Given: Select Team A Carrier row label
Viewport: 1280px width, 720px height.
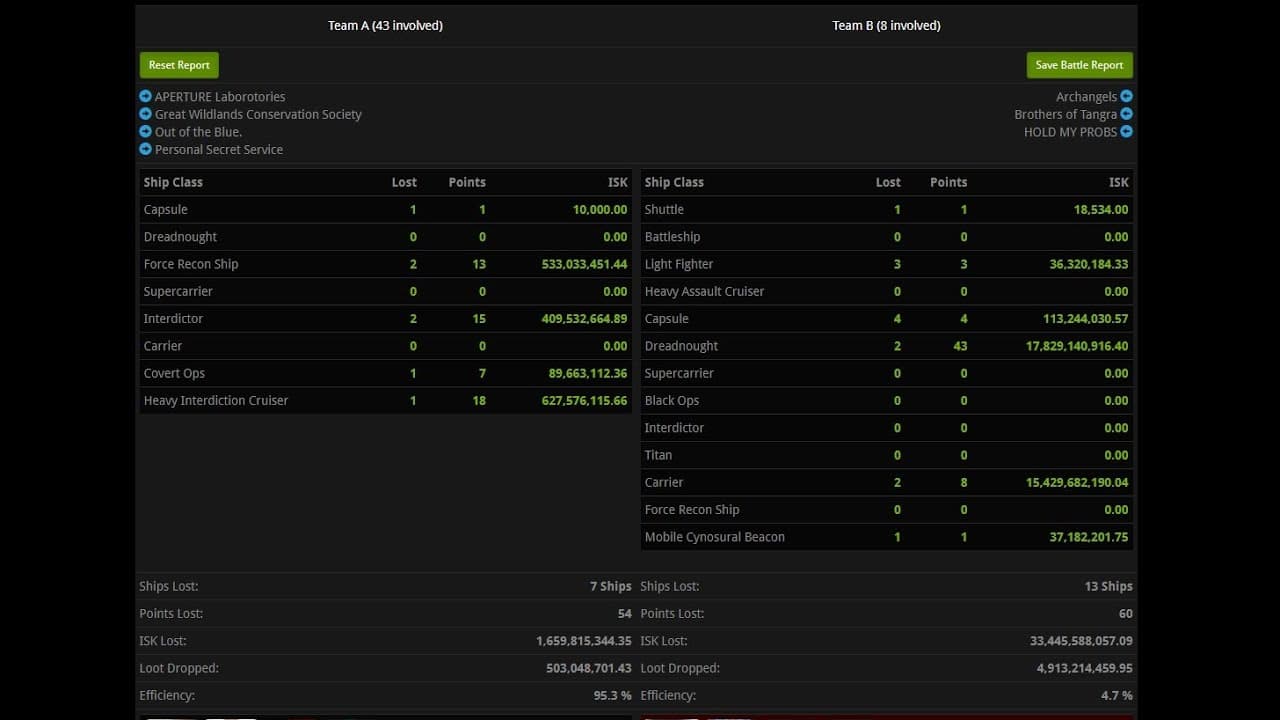Looking at the screenshot, I should (163, 346).
